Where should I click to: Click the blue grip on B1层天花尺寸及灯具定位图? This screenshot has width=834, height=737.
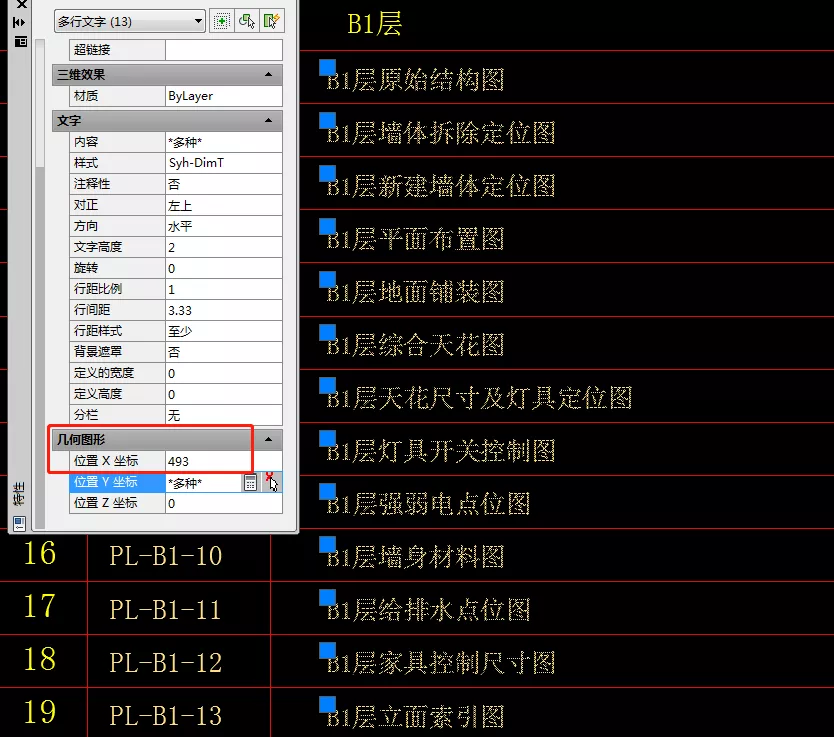pos(328,386)
